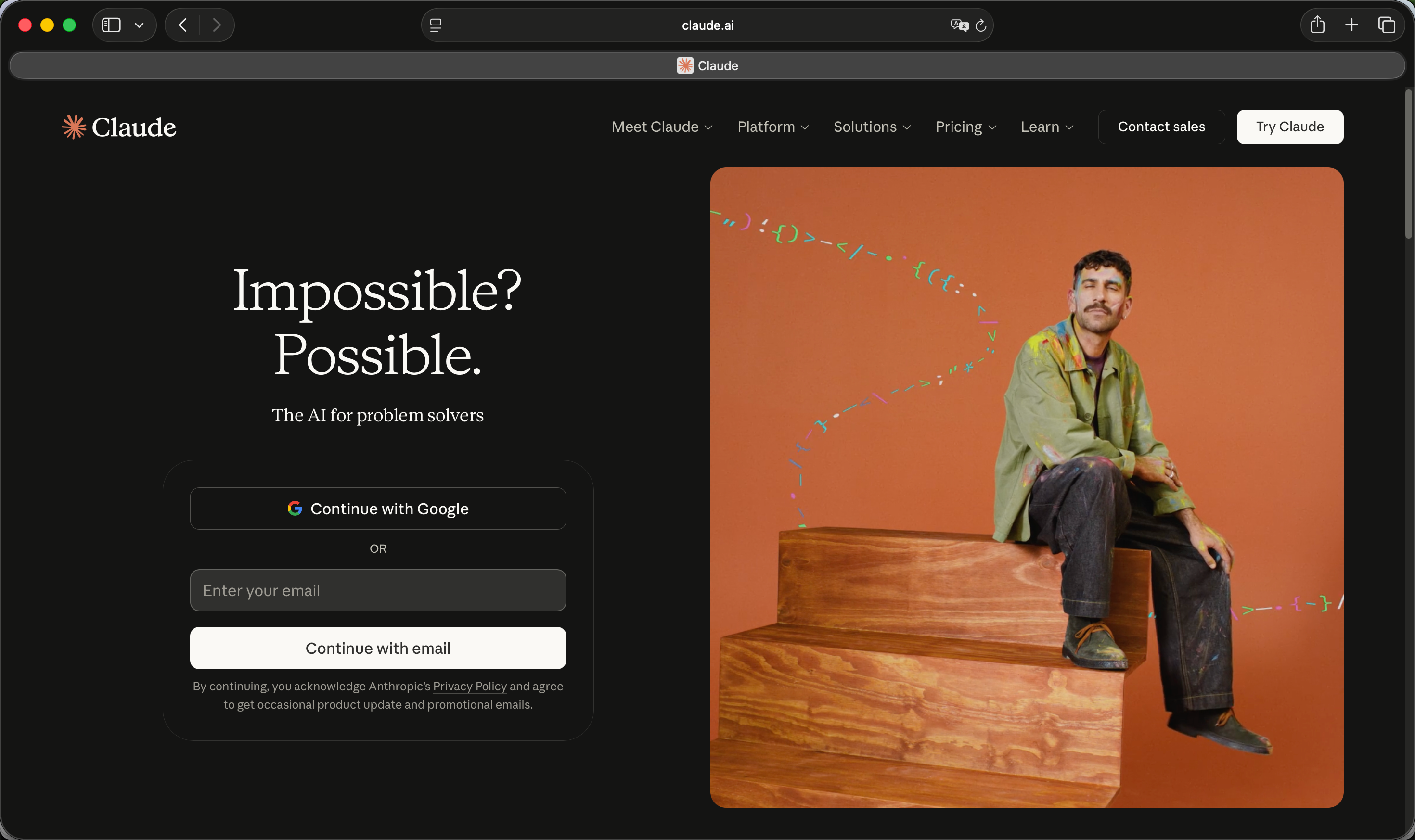Expand the Meet Claude menu

click(x=661, y=127)
